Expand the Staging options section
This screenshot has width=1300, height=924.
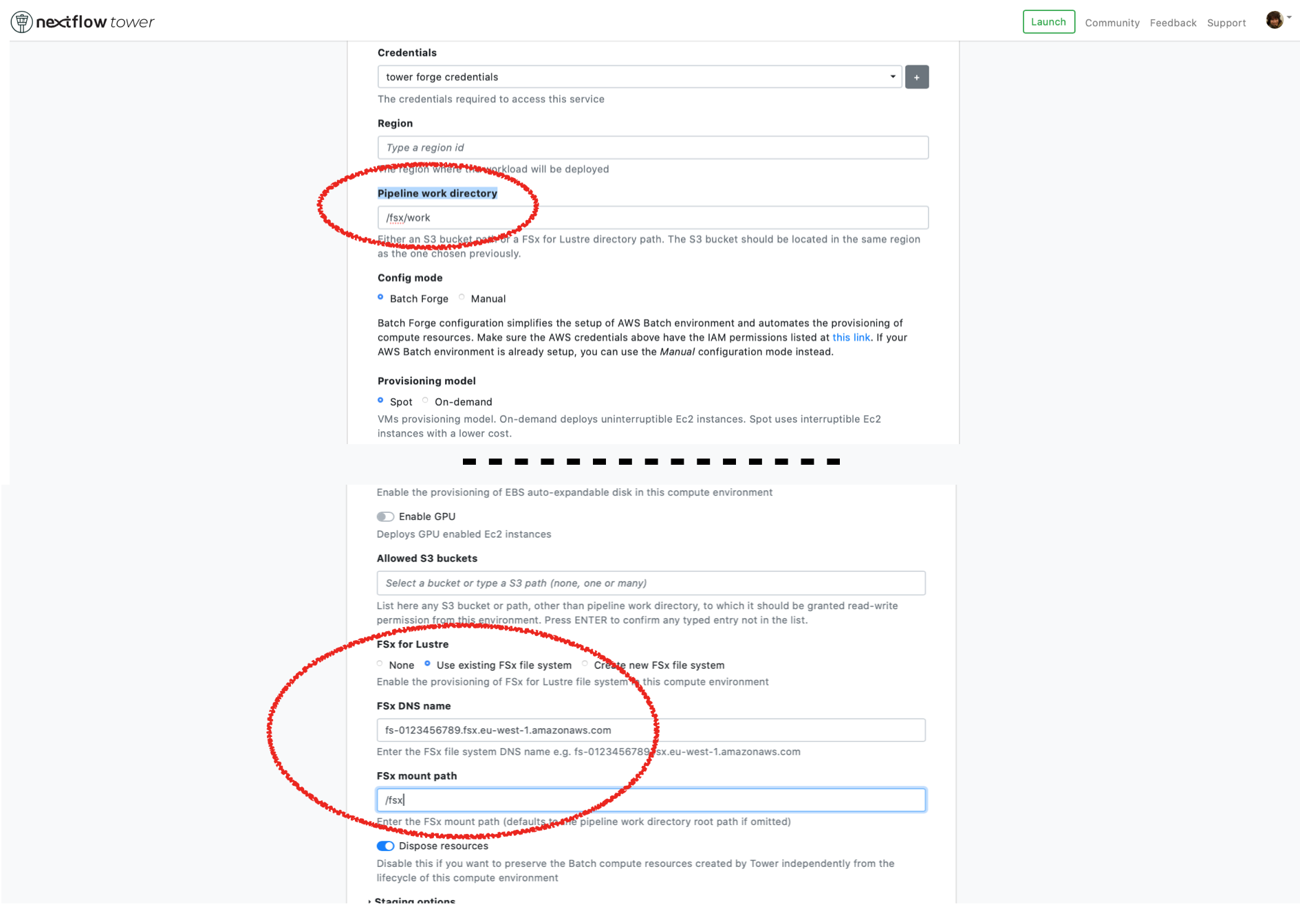click(411, 901)
